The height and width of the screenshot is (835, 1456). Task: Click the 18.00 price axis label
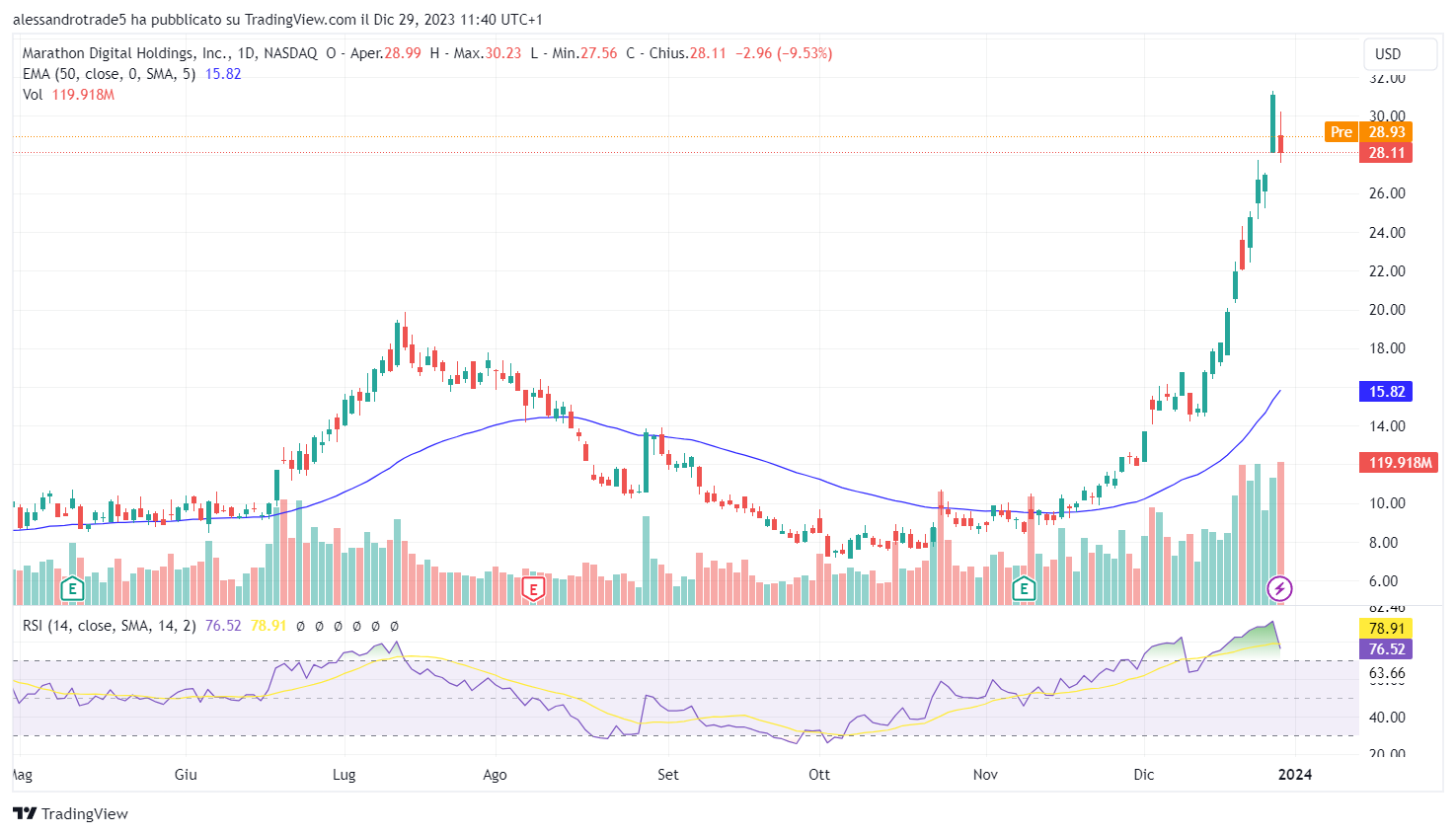(x=1386, y=348)
